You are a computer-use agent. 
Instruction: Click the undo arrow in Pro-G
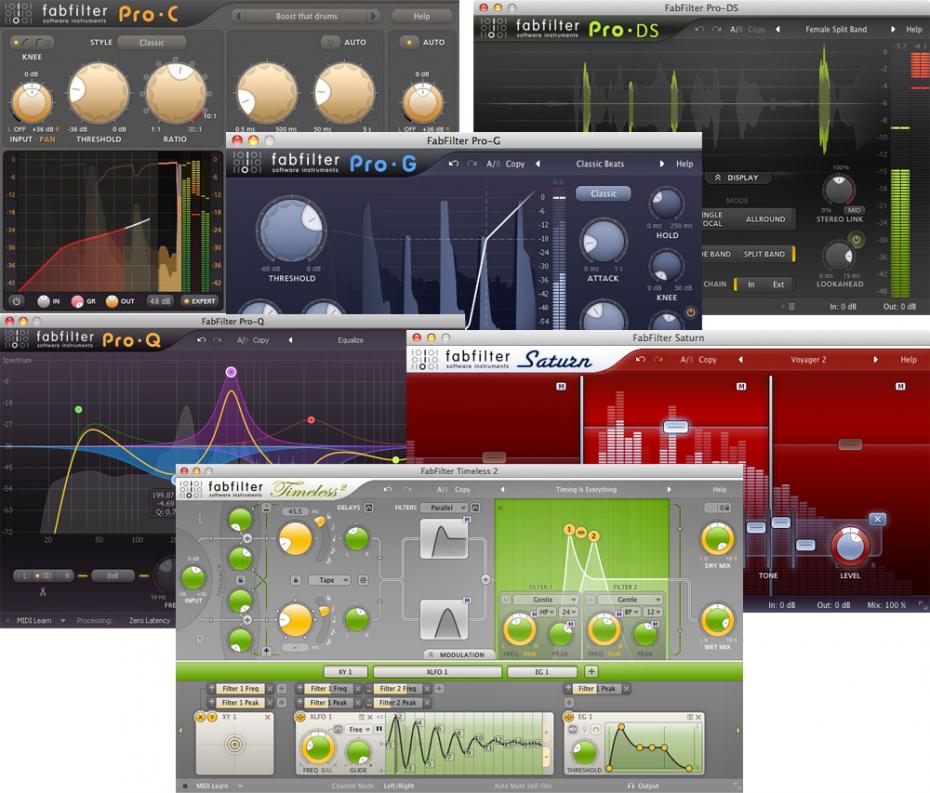coord(453,164)
